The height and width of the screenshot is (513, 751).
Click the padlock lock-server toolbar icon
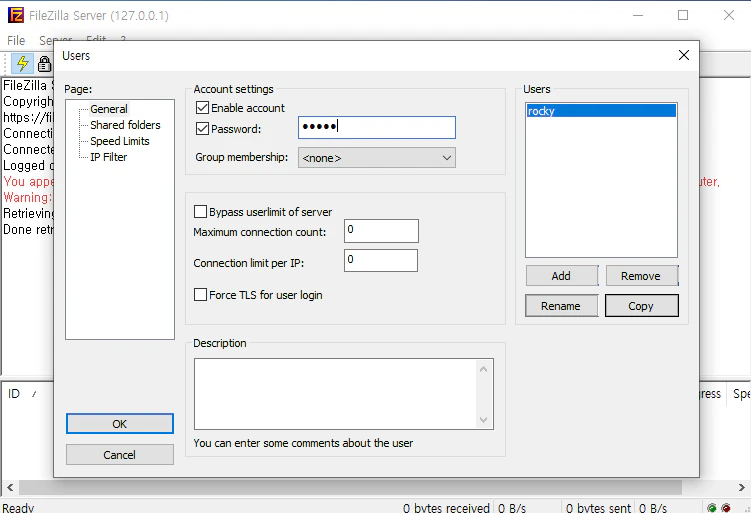pyautogui.click(x=45, y=63)
